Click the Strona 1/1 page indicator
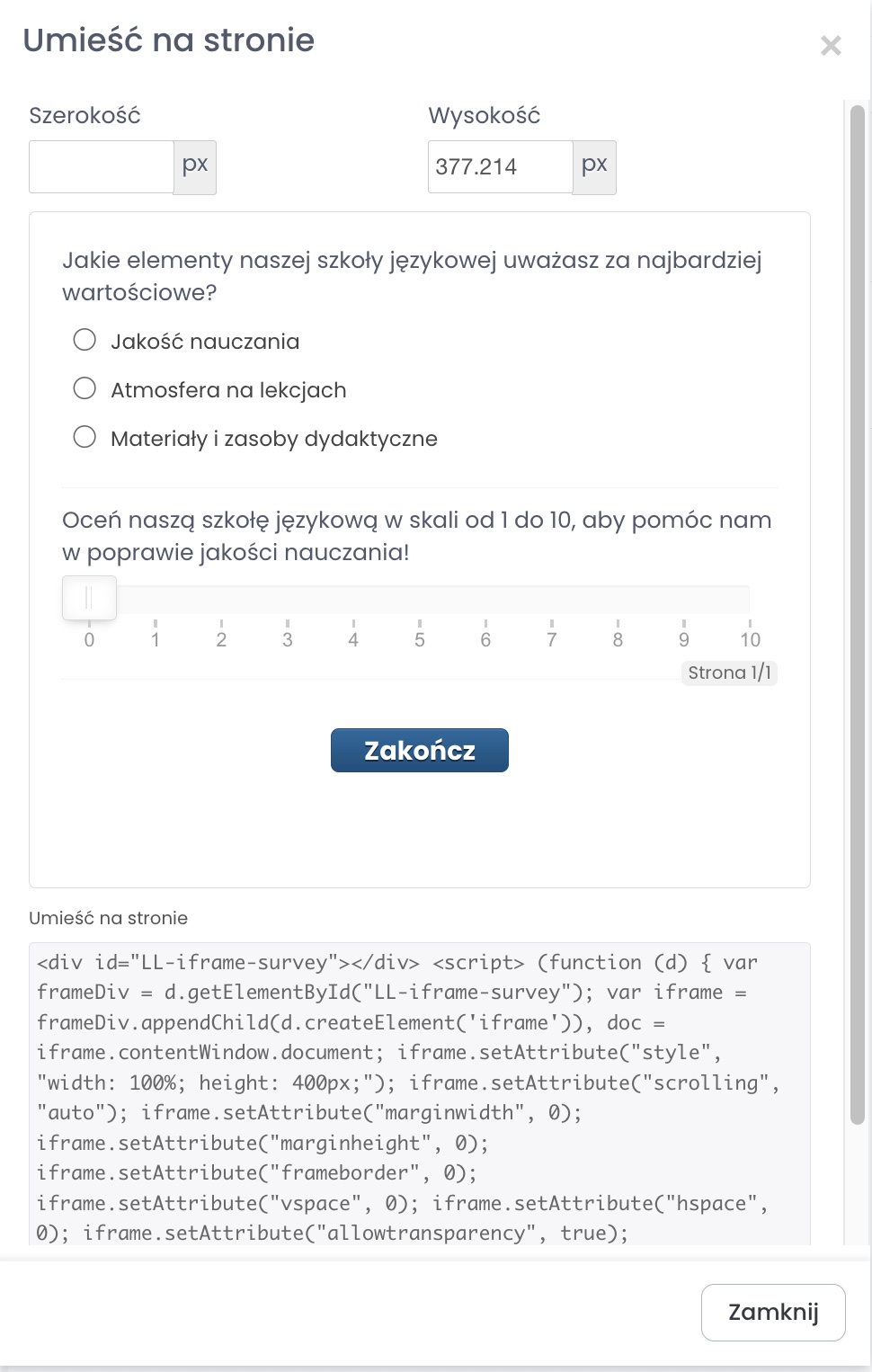 [x=729, y=673]
